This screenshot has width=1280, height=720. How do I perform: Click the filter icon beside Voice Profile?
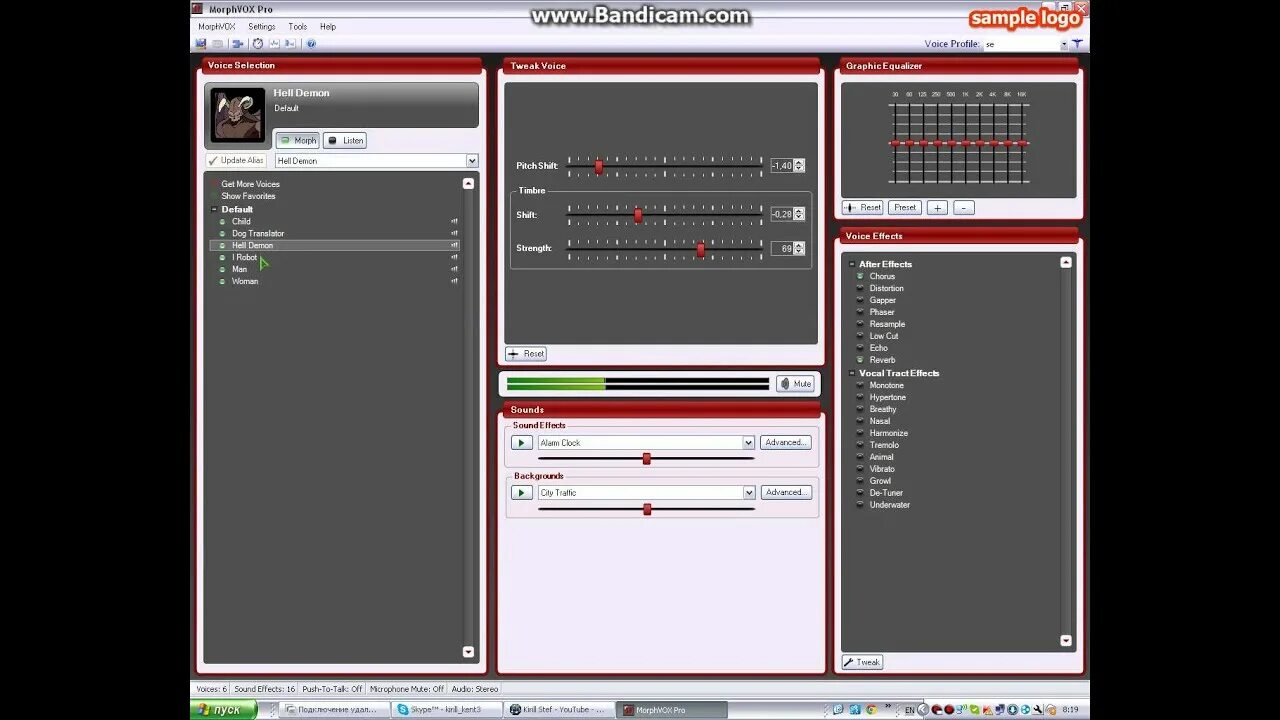click(1077, 44)
